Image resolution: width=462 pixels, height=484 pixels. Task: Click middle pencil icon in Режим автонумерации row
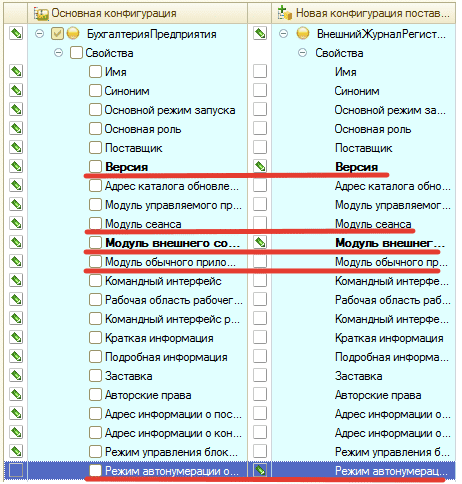click(260, 471)
